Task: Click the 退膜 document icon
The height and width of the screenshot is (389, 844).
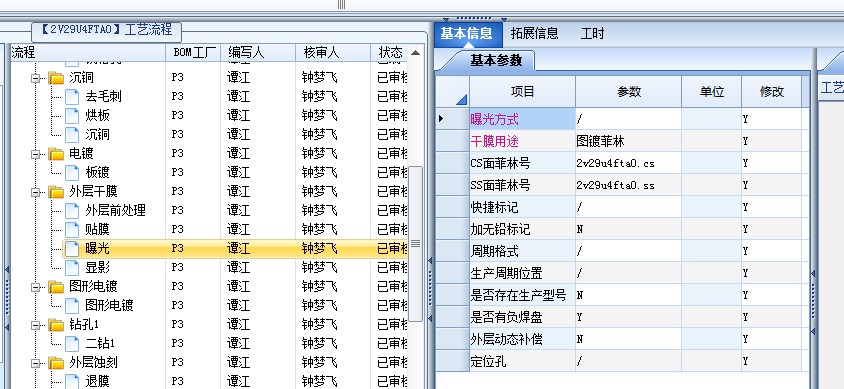Action: [x=72, y=381]
